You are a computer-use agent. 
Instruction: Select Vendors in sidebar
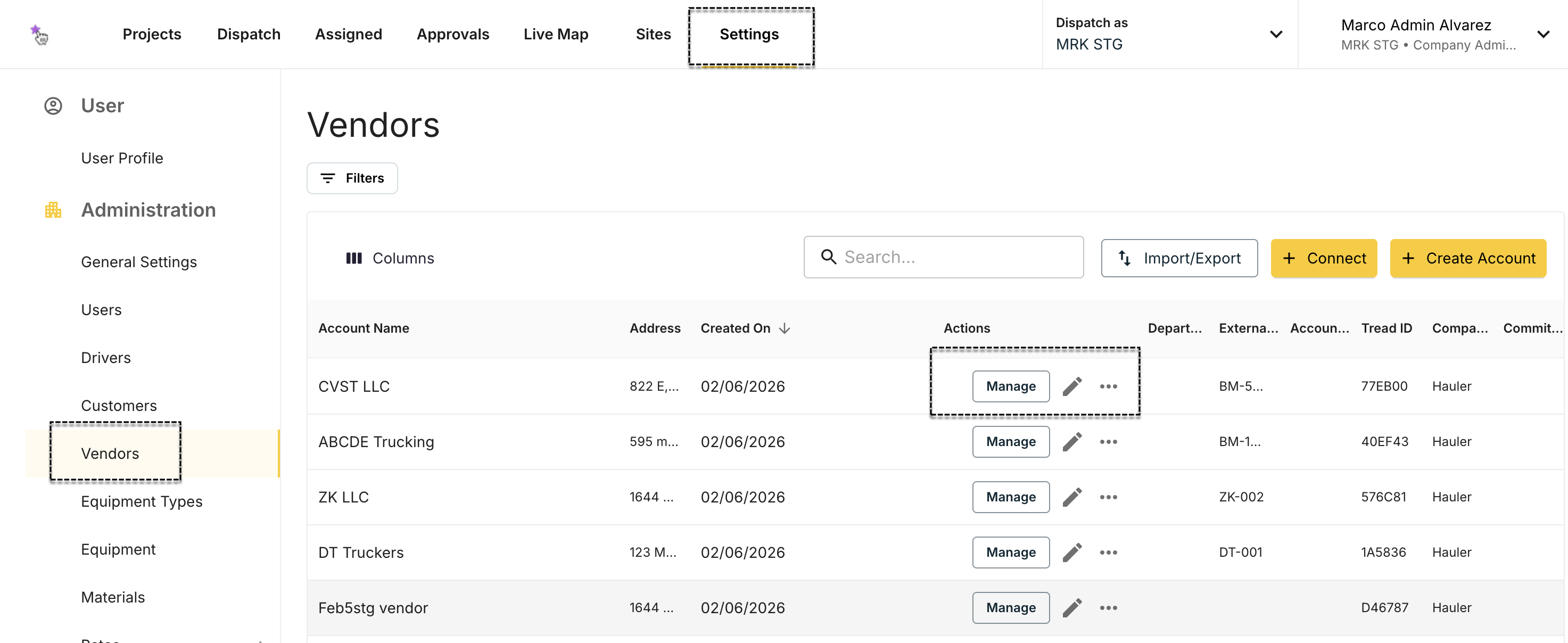(110, 454)
